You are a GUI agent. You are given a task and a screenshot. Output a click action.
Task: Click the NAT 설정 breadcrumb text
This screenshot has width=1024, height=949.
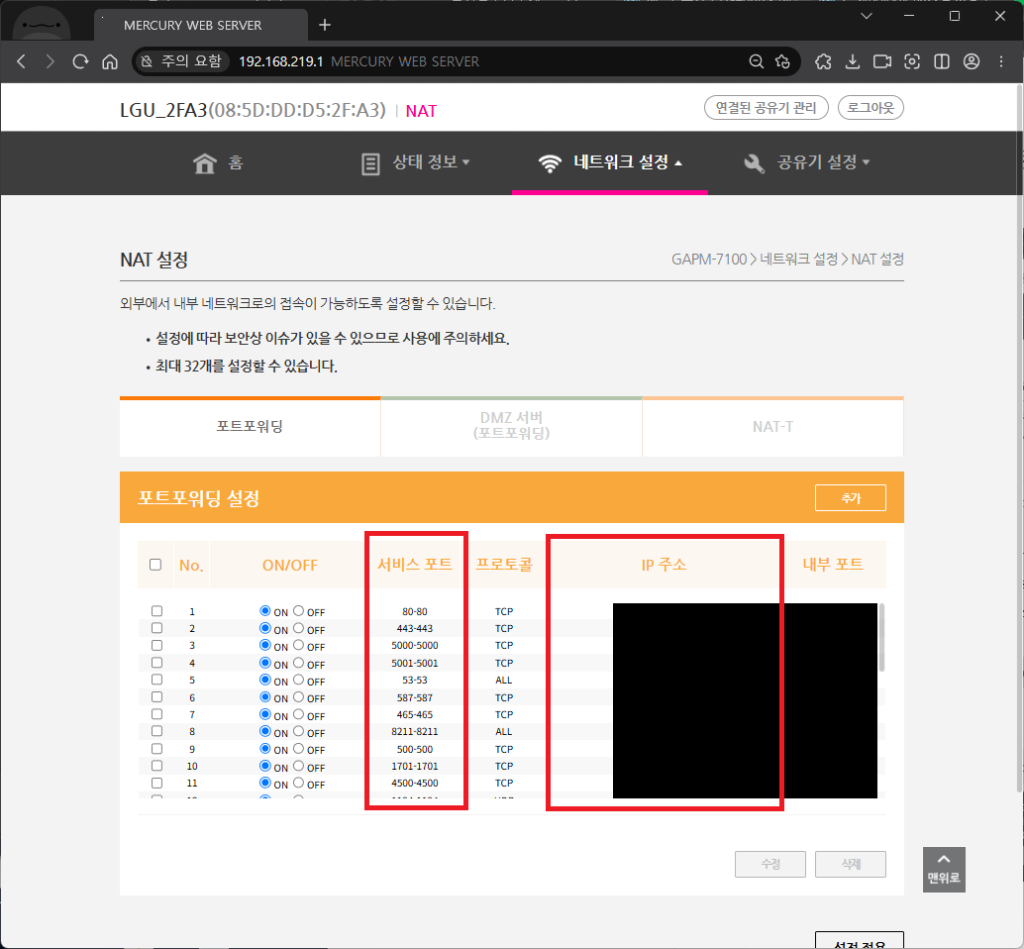[x=877, y=259]
